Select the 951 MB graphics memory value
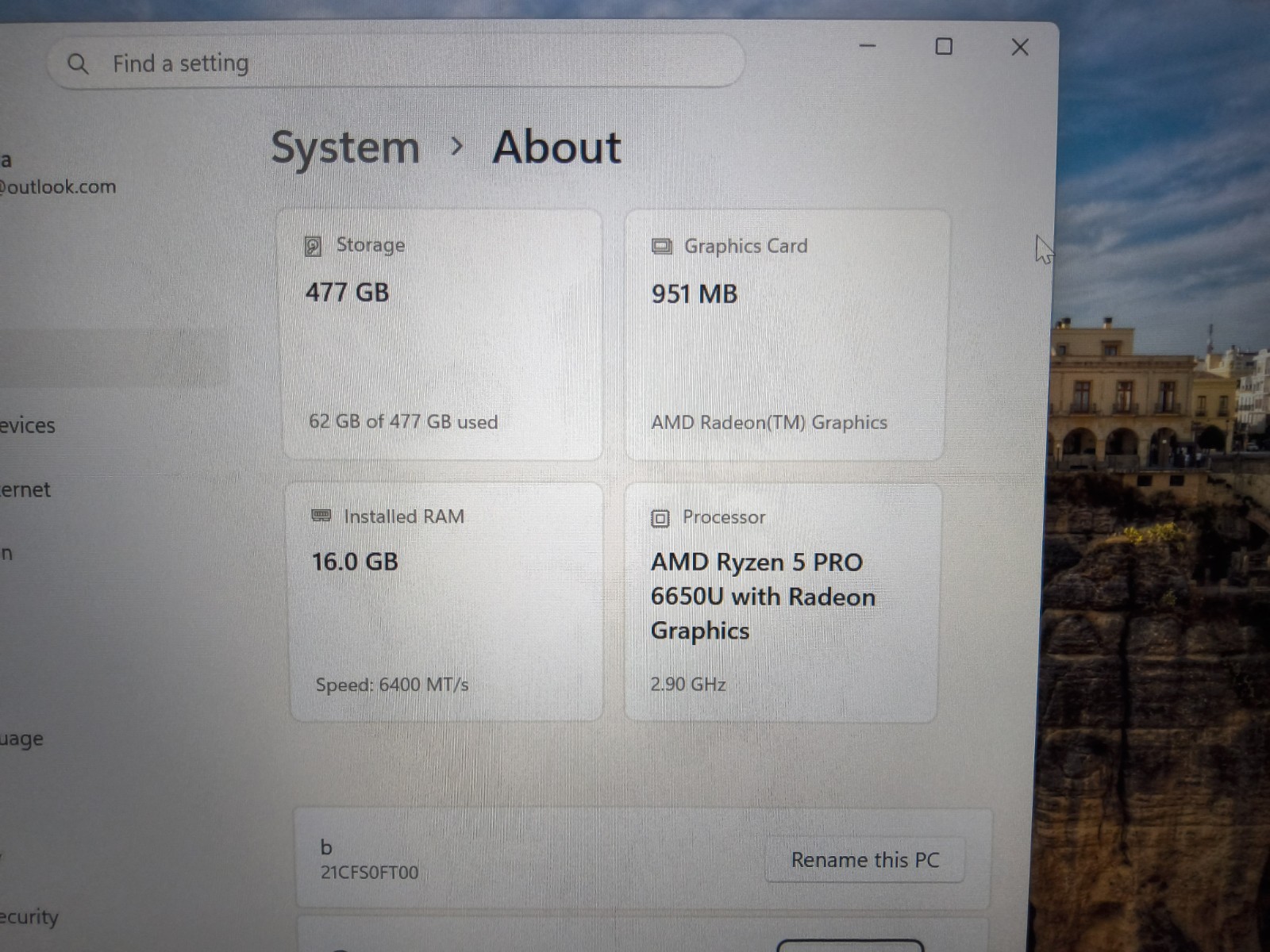 tap(695, 294)
